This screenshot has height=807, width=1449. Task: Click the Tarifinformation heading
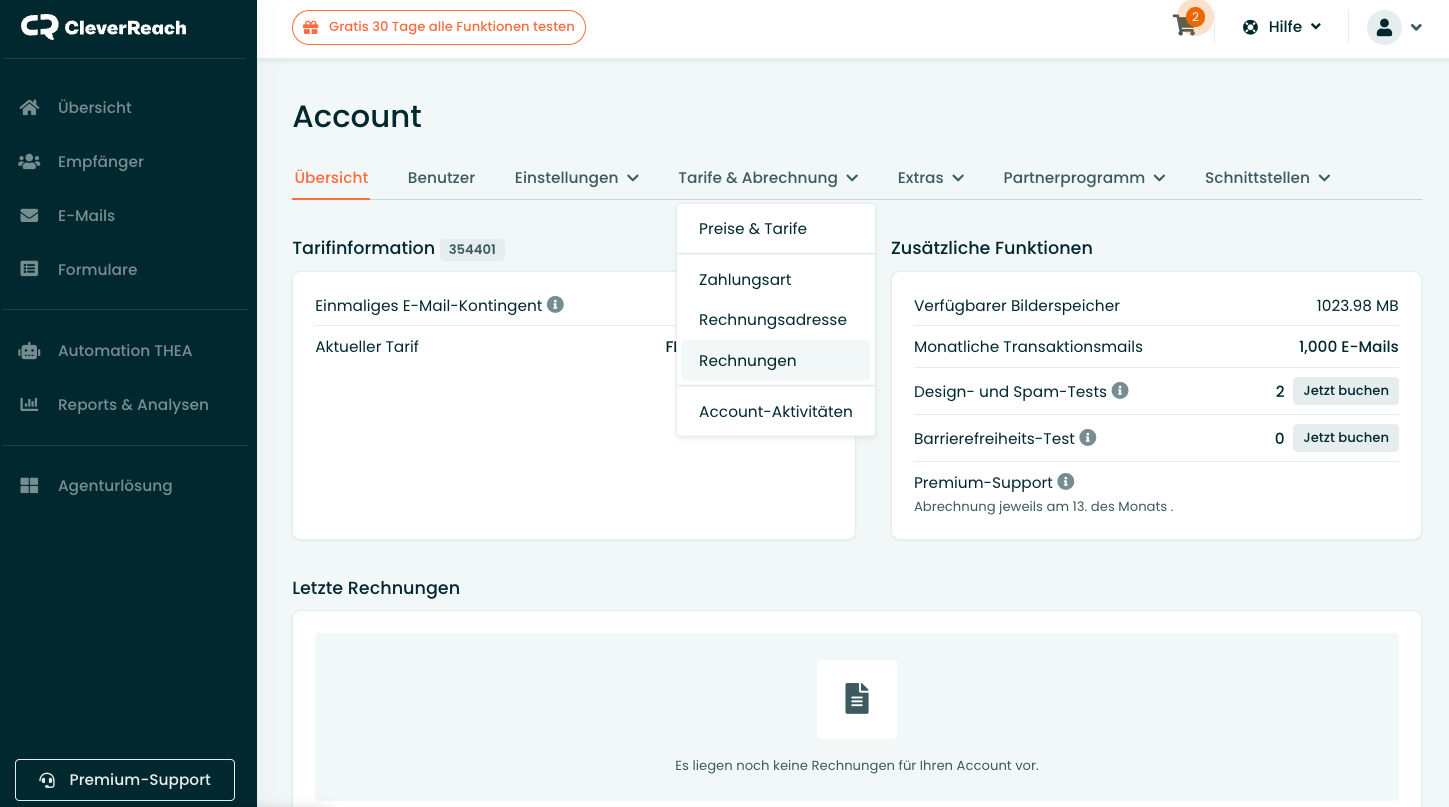363,248
